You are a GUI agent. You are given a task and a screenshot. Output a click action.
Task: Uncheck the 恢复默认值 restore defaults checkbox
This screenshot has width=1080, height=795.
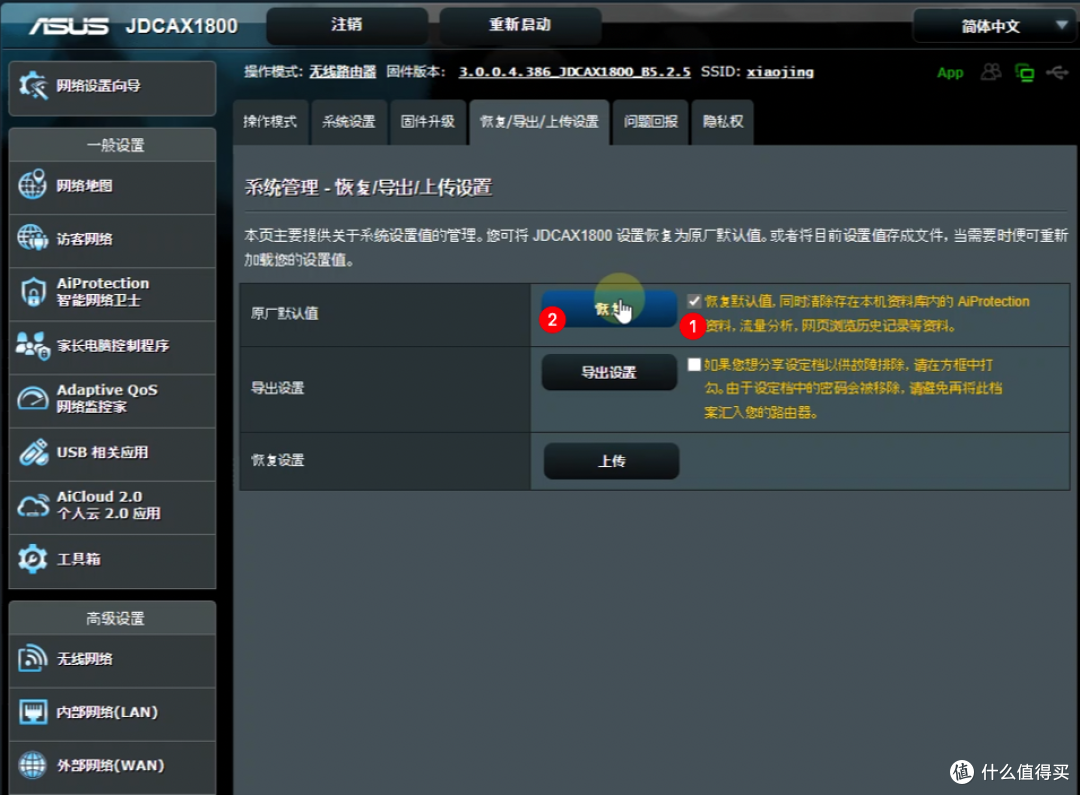tap(694, 301)
